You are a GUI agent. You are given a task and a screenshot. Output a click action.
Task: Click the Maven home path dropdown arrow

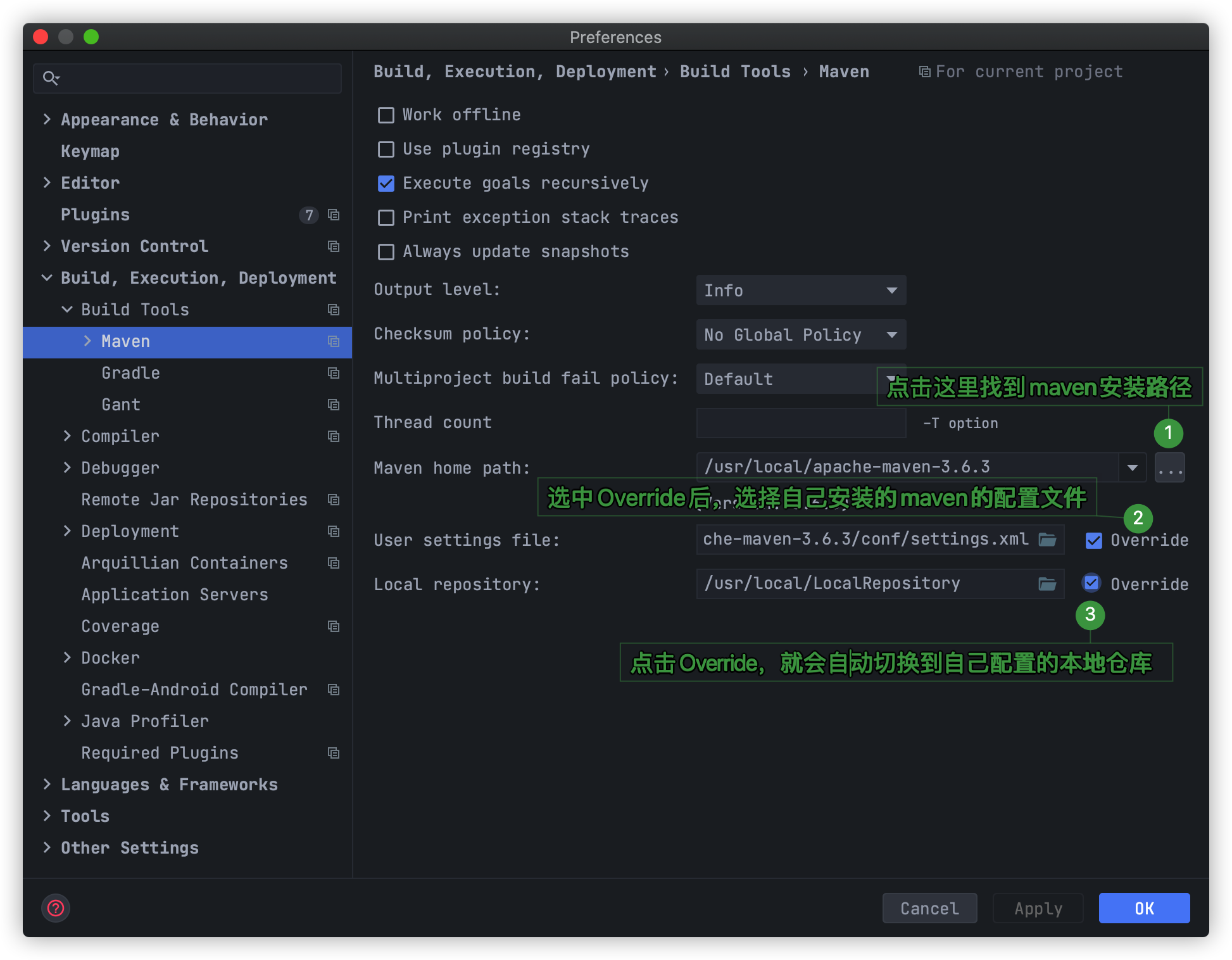[x=1134, y=467]
